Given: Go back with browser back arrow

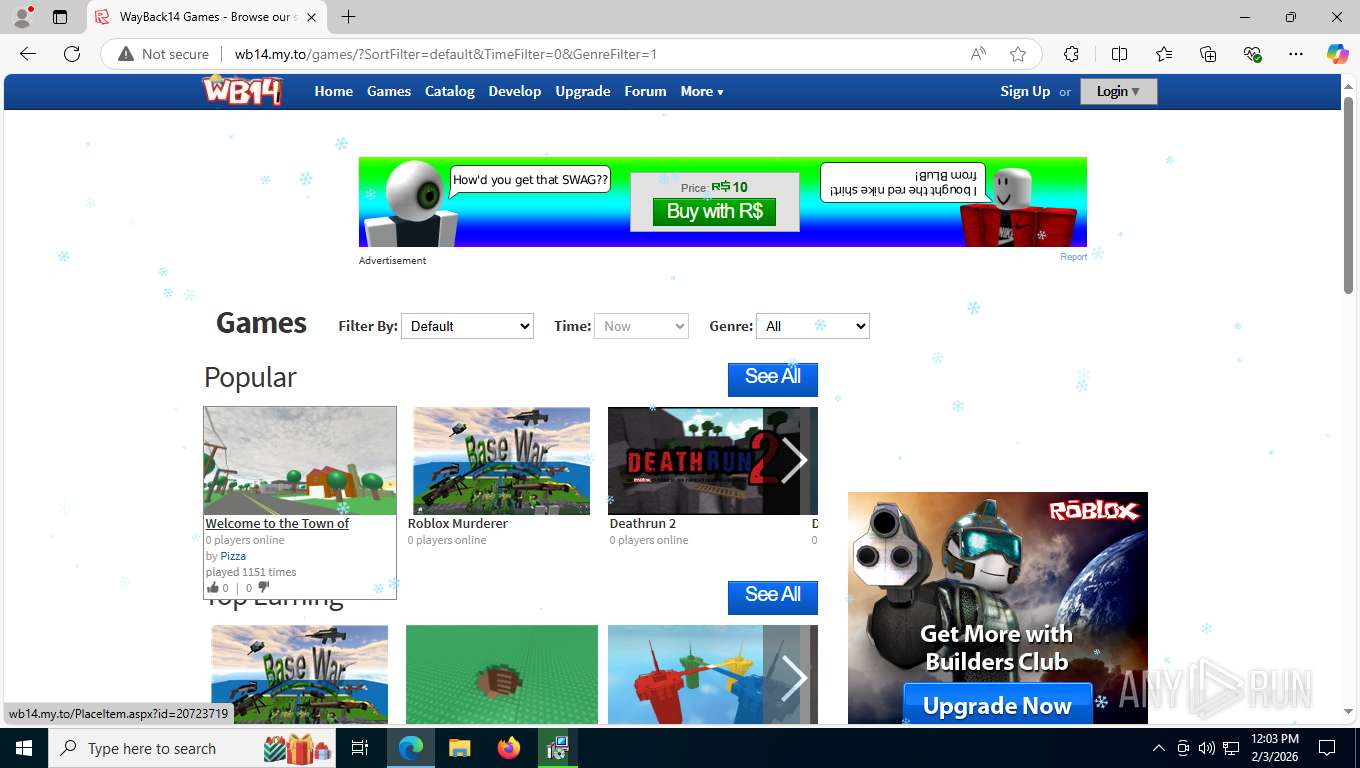Looking at the screenshot, I should (28, 54).
